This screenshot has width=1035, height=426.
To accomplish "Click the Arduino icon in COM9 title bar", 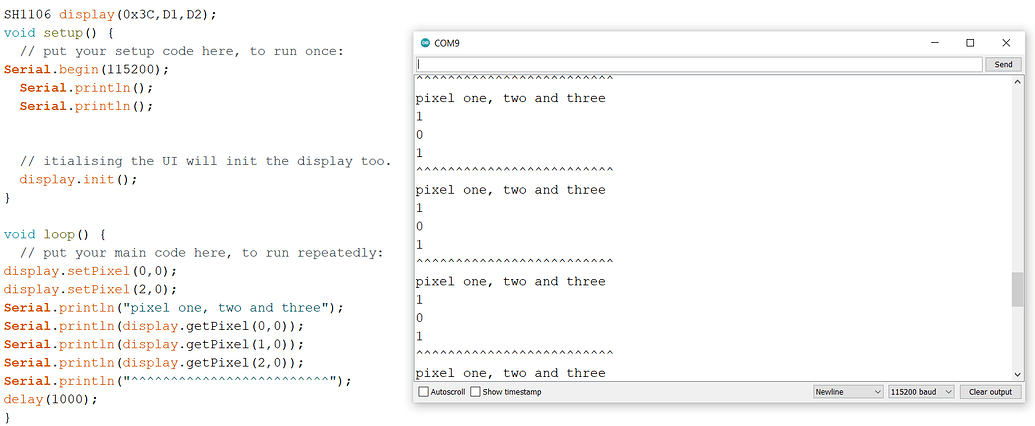I will coord(424,43).
